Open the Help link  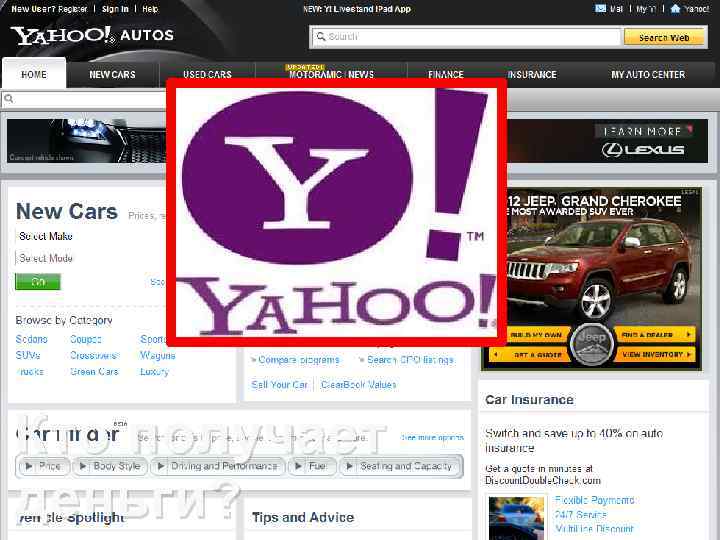pyautogui.click(x=150, y=9)
